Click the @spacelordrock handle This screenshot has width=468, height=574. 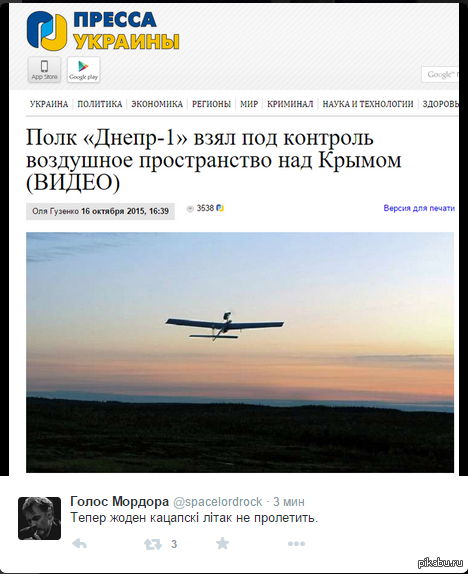217,502
